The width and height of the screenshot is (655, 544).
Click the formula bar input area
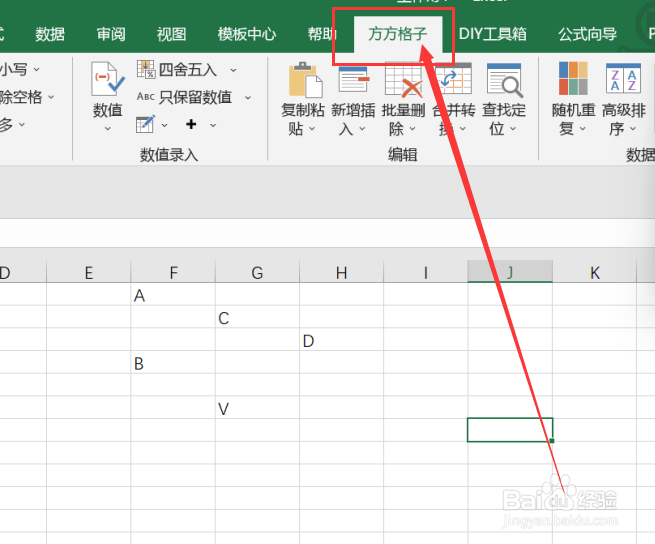click(x=328, y=233)
